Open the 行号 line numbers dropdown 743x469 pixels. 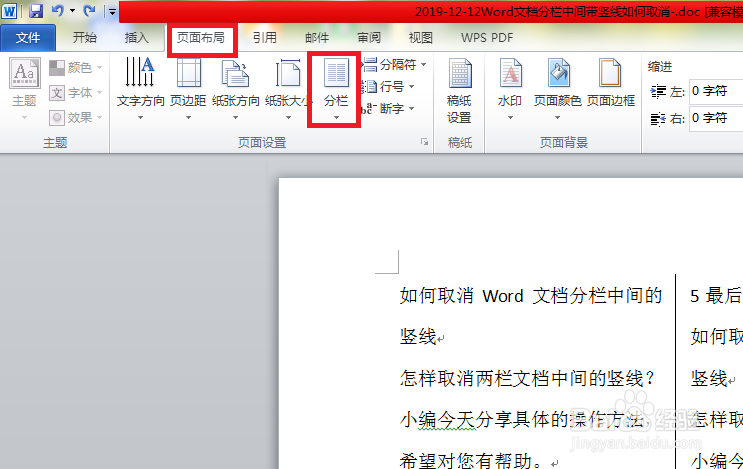pyautogui.click(x=388, y=86)
